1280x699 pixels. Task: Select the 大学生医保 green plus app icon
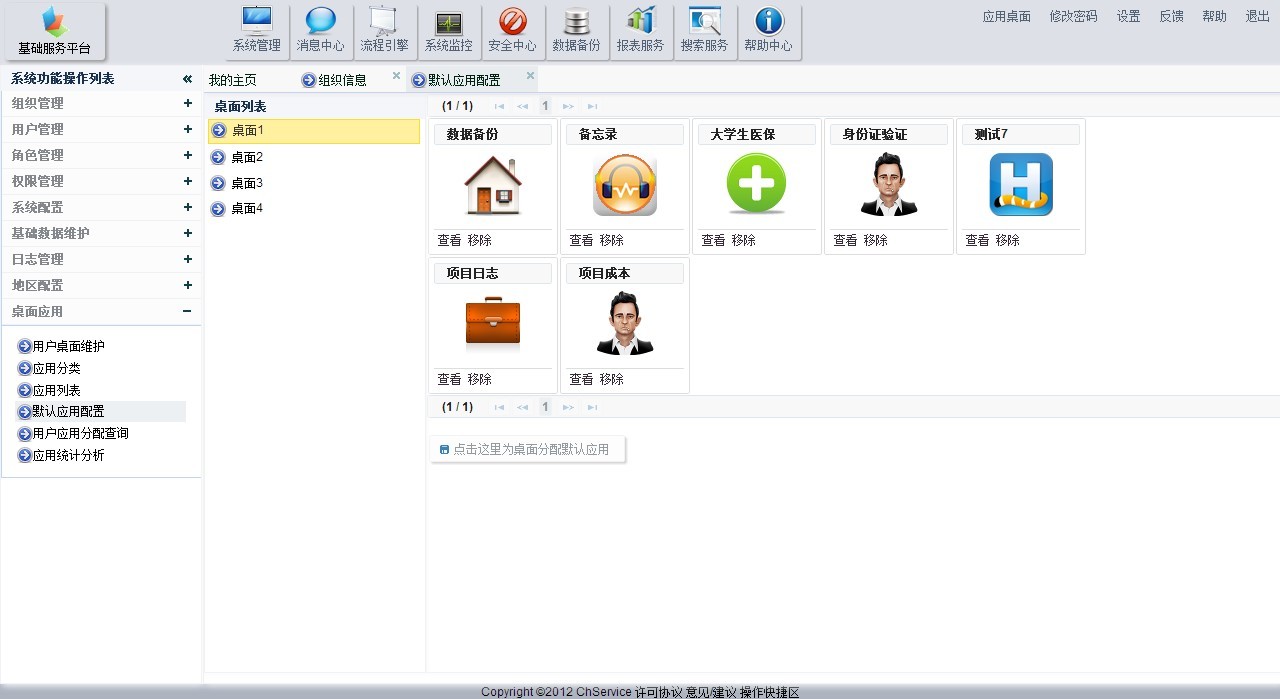[x=756, y=185]
